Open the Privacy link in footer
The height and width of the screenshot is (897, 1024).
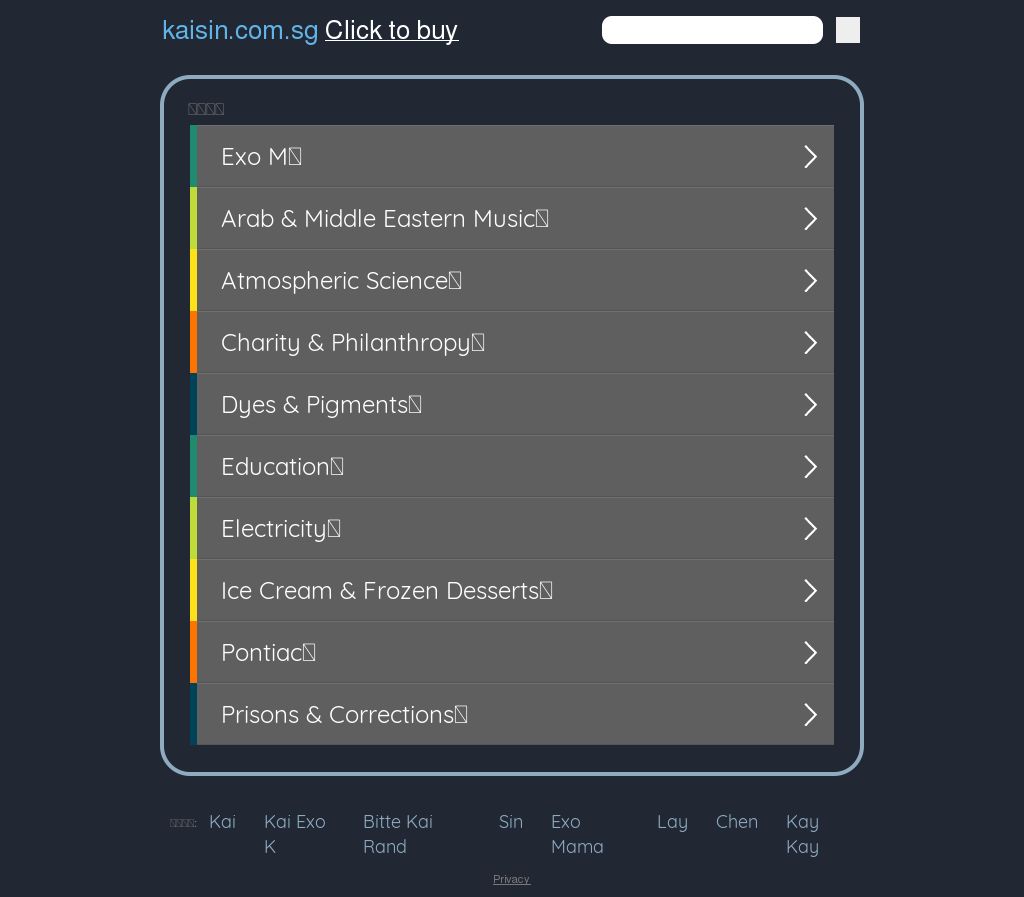(x=511, y=880)
